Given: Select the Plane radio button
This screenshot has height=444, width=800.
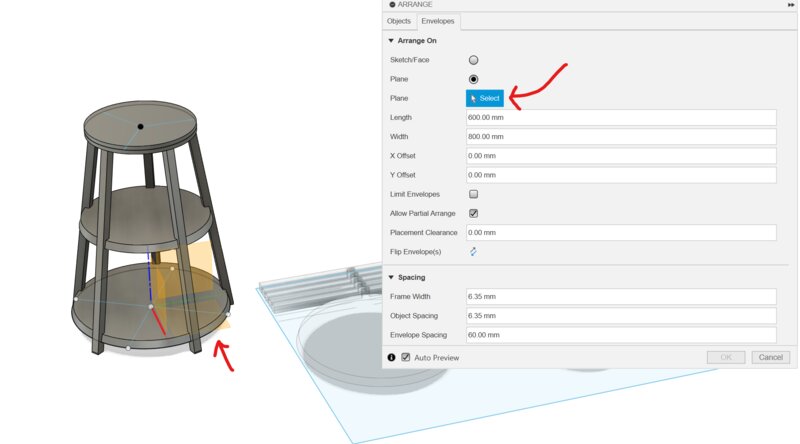Looking at the screenshot, I should (x=473, y=79).
